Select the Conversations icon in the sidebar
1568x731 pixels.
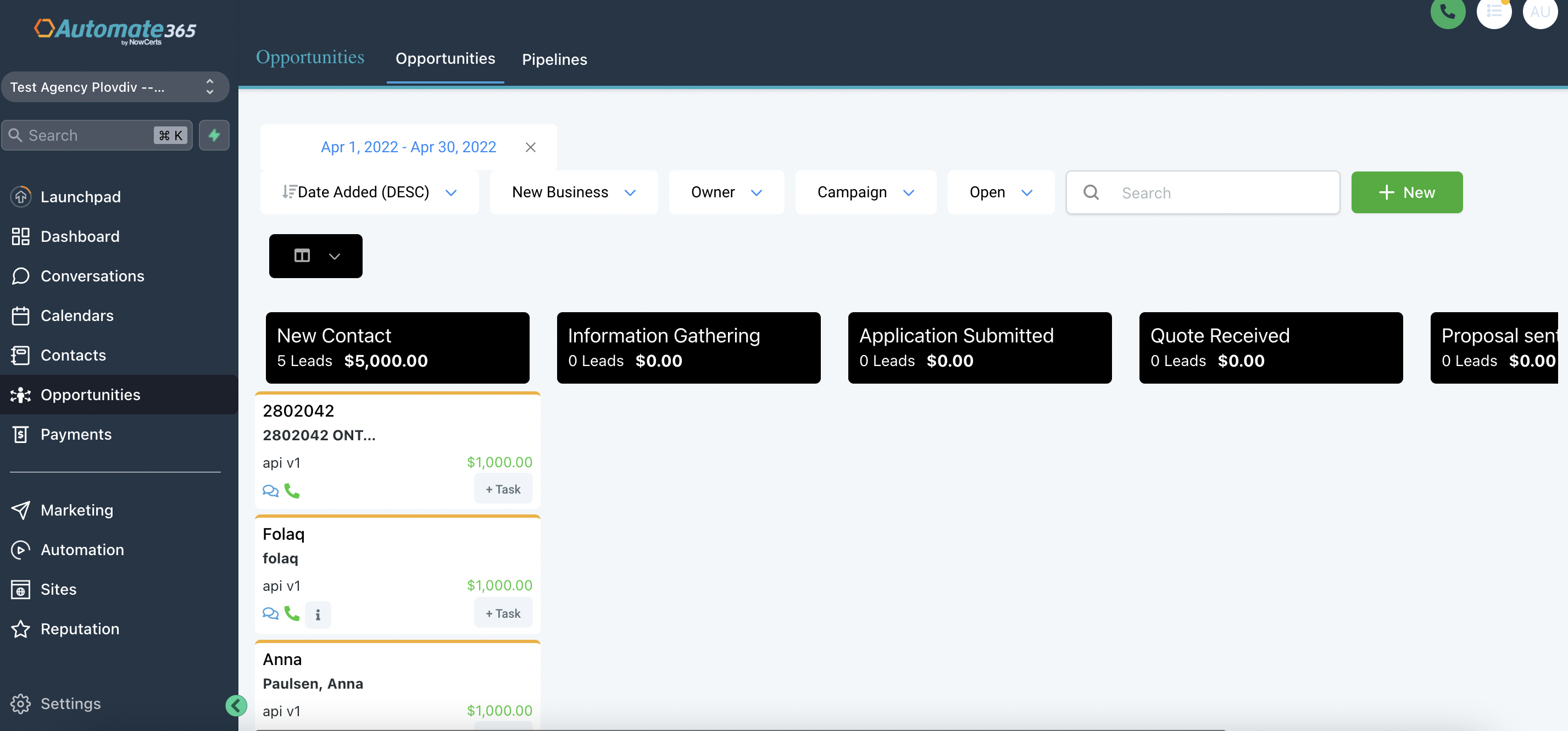tap(21, 276)
